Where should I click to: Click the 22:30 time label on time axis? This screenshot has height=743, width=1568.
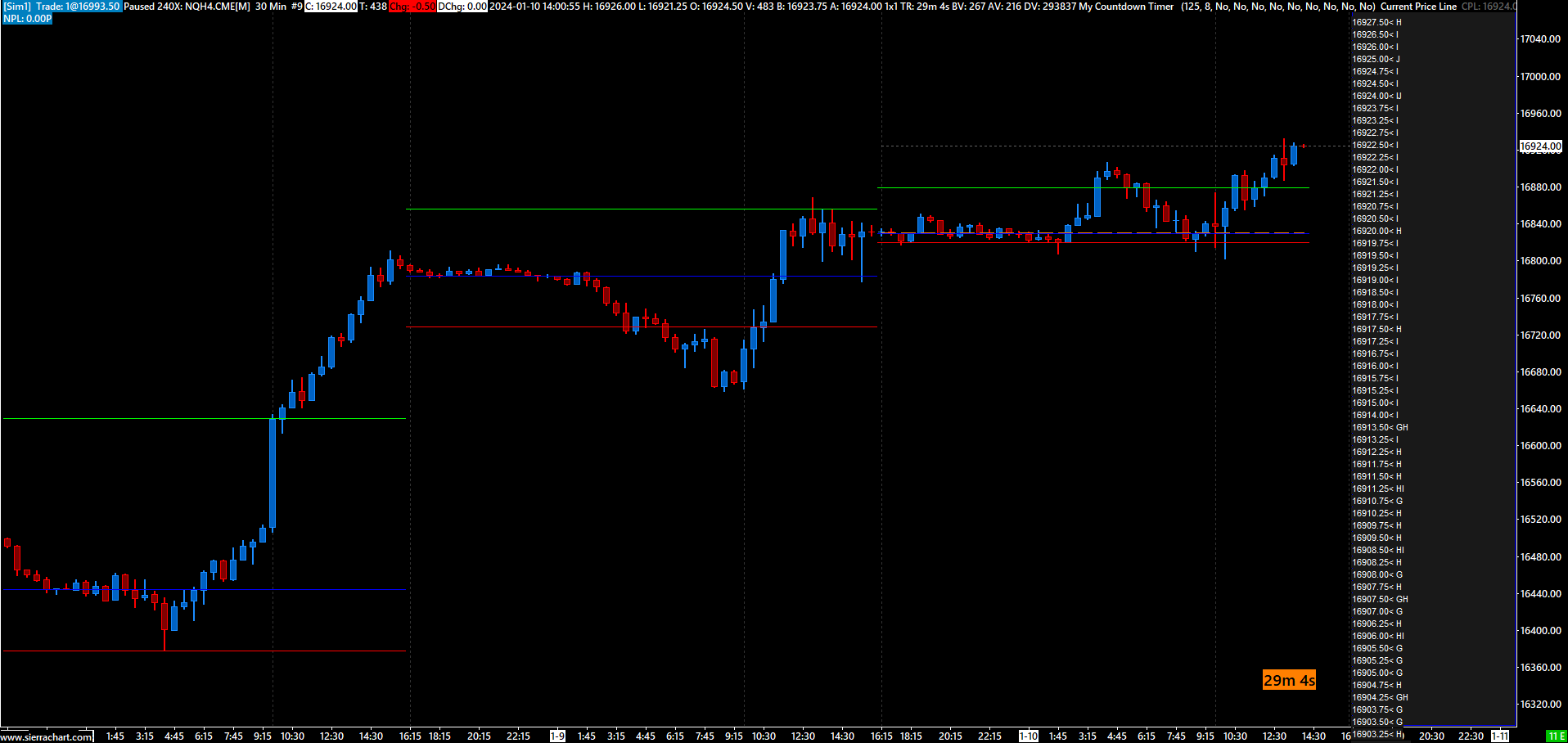[1471, 736]
